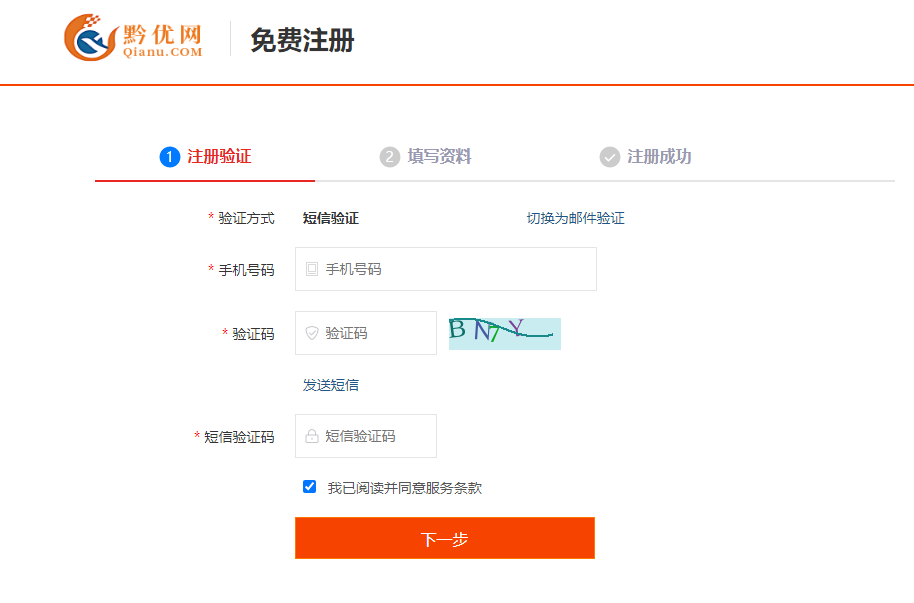Refresh the captcha image
This screenshot has height=603, width=914.
(504, 333)
